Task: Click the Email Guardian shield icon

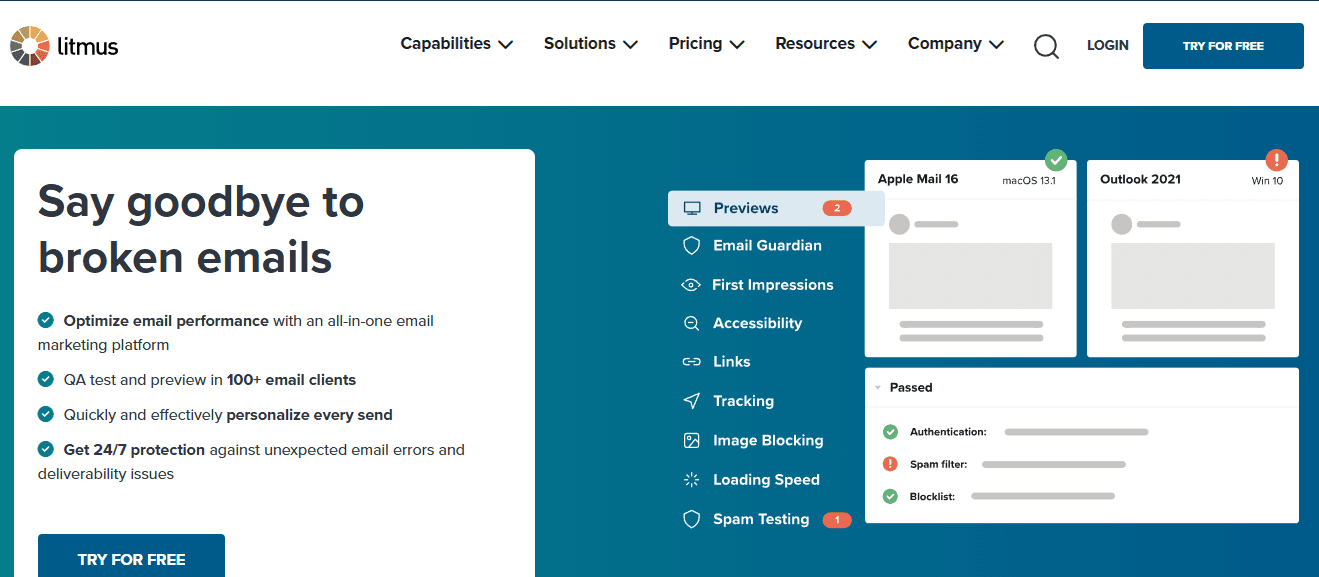Action: pyautogui.click(x=690, y=245)
